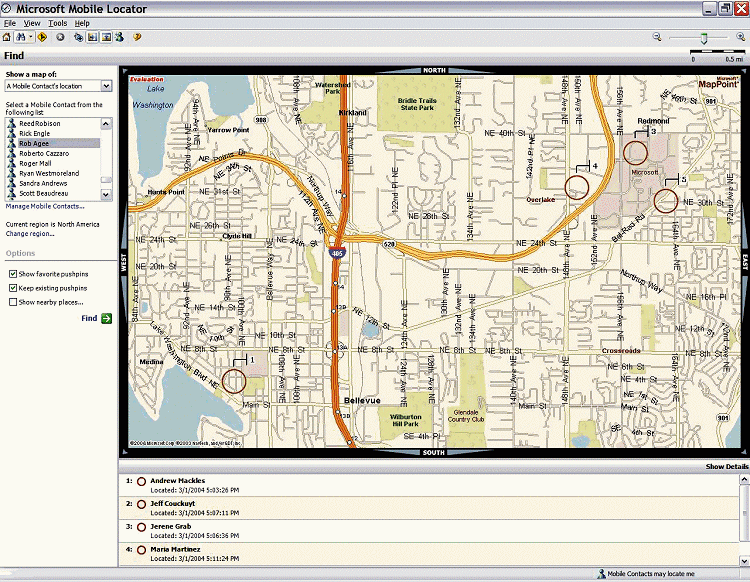This screenshot has height=582, width=750.
Task: Toggle Show favorite pushpins checkbox
Action: pos(13,274)
